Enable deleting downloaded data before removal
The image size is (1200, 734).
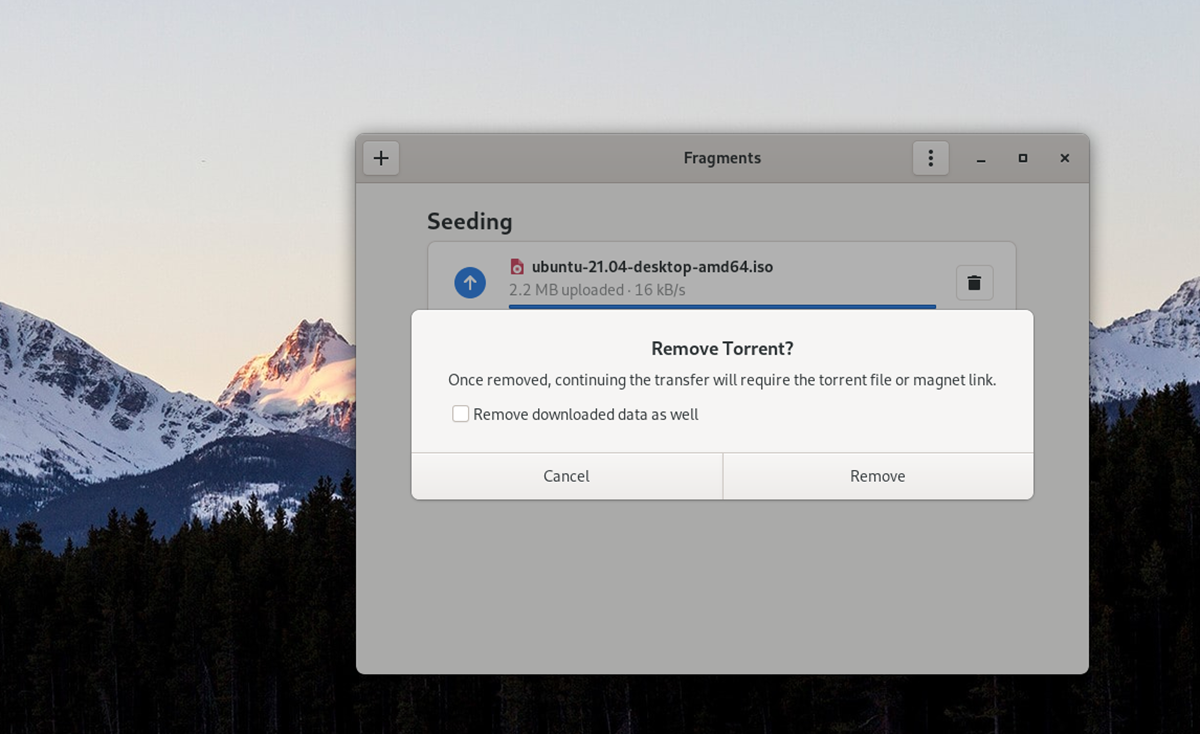460,413
